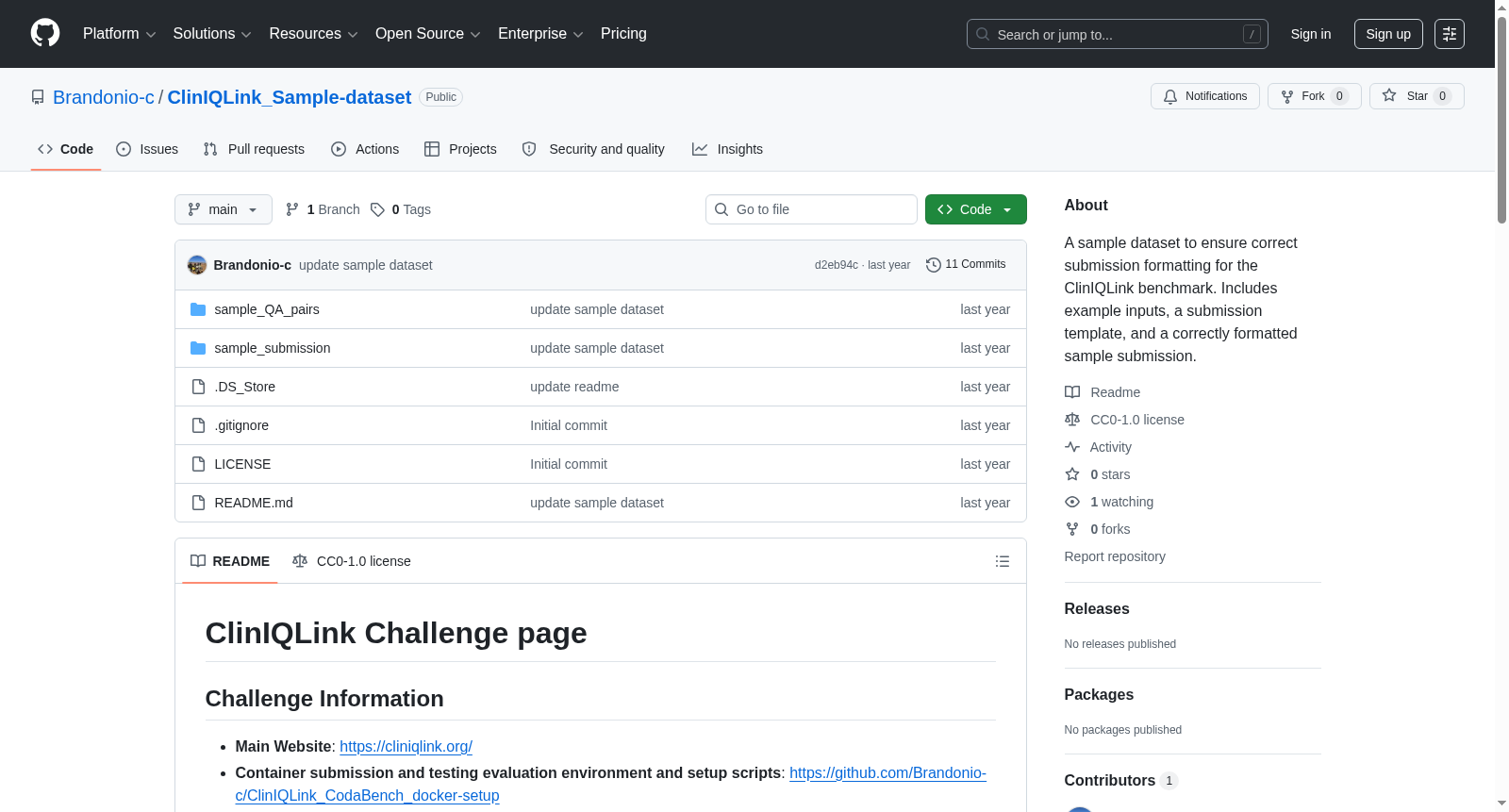Open the README outline list icon
The height and width of the screenshot is (812, 1509).
coord(1003,561)
